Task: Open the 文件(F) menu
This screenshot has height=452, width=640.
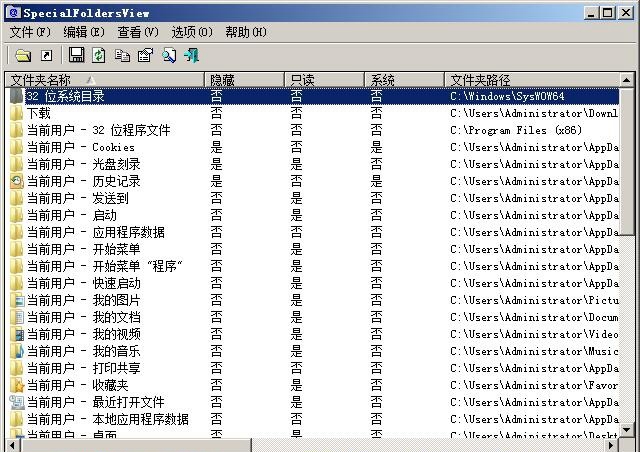Action: click(30, 32)
